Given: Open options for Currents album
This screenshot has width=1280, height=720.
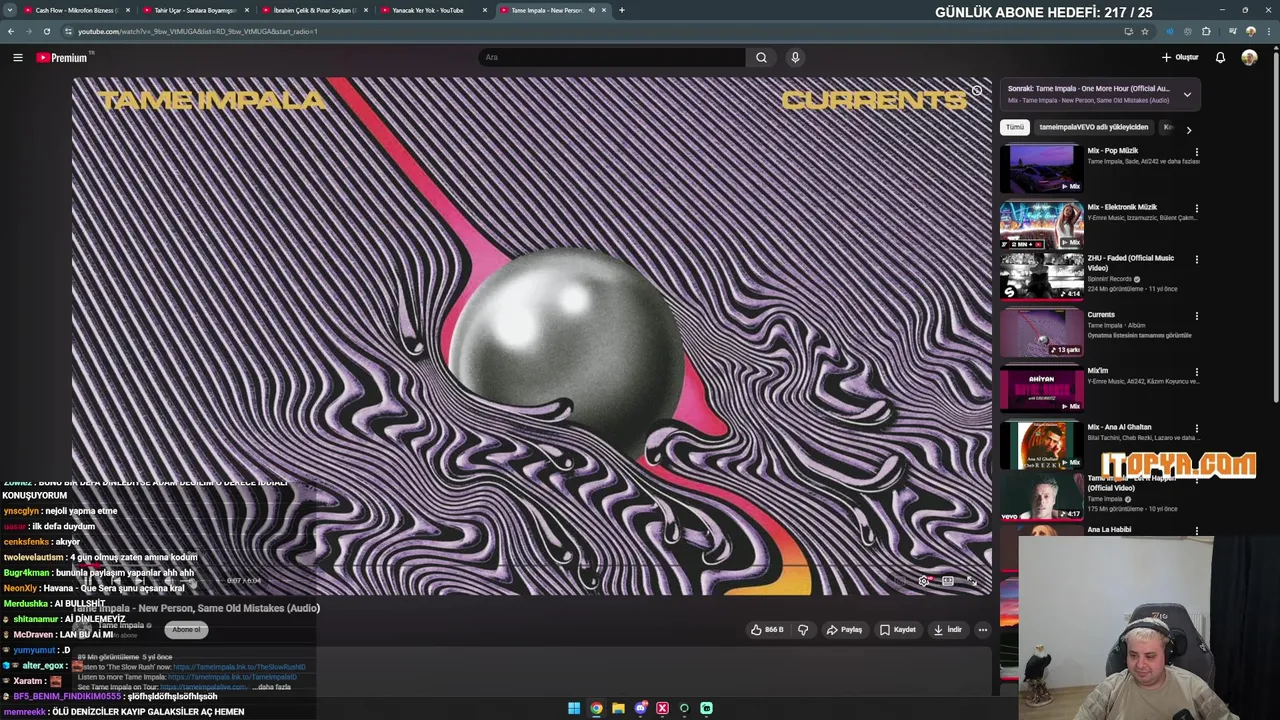Looking at the screenshot, I should [1196, 316].
